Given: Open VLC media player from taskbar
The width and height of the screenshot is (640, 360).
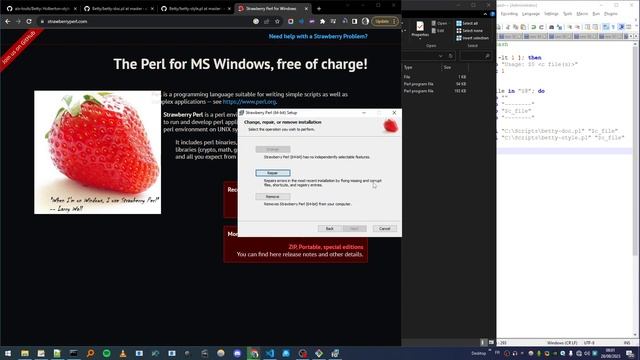Looking at the screenshot, I should [123, 353].
